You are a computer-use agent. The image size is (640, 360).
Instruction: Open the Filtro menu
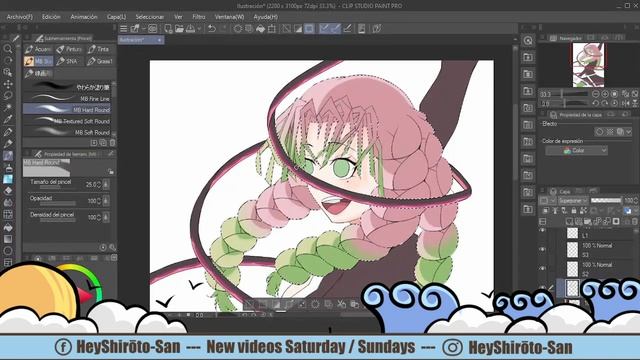click(x=199, y=17)
